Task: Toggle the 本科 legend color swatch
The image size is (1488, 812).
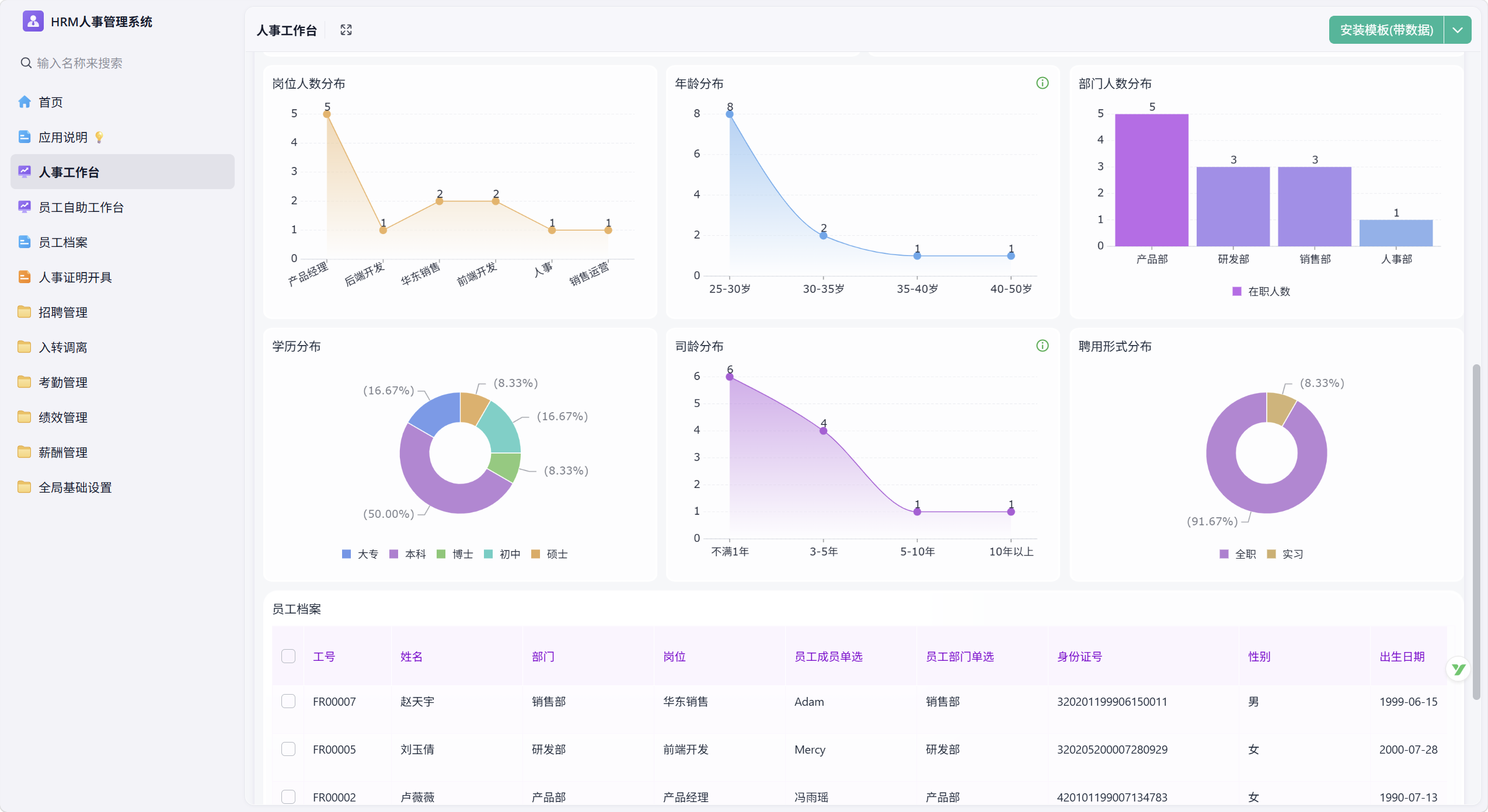Action: click(393, 554)
